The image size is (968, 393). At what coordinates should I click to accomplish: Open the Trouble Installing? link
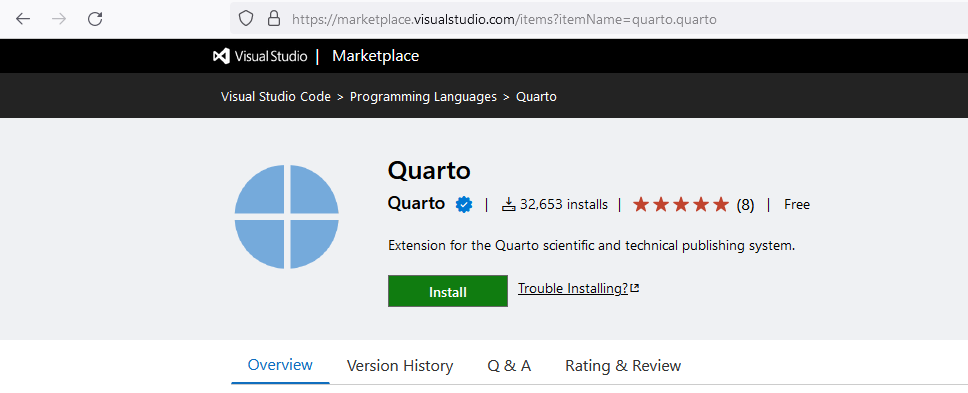pyautogui.click(x=573, y=288)
